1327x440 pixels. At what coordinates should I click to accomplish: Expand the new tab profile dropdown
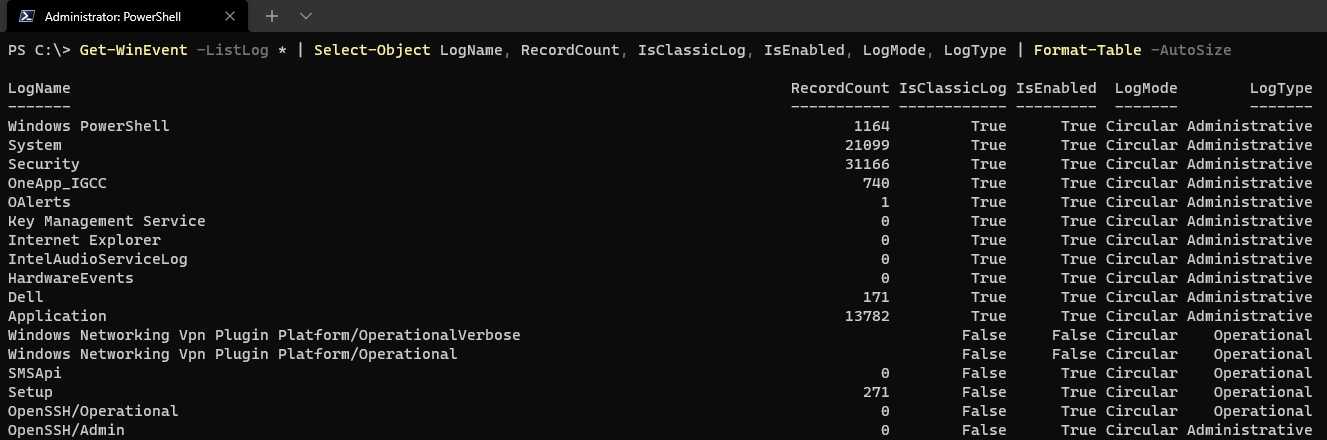[x=306, y=16]
